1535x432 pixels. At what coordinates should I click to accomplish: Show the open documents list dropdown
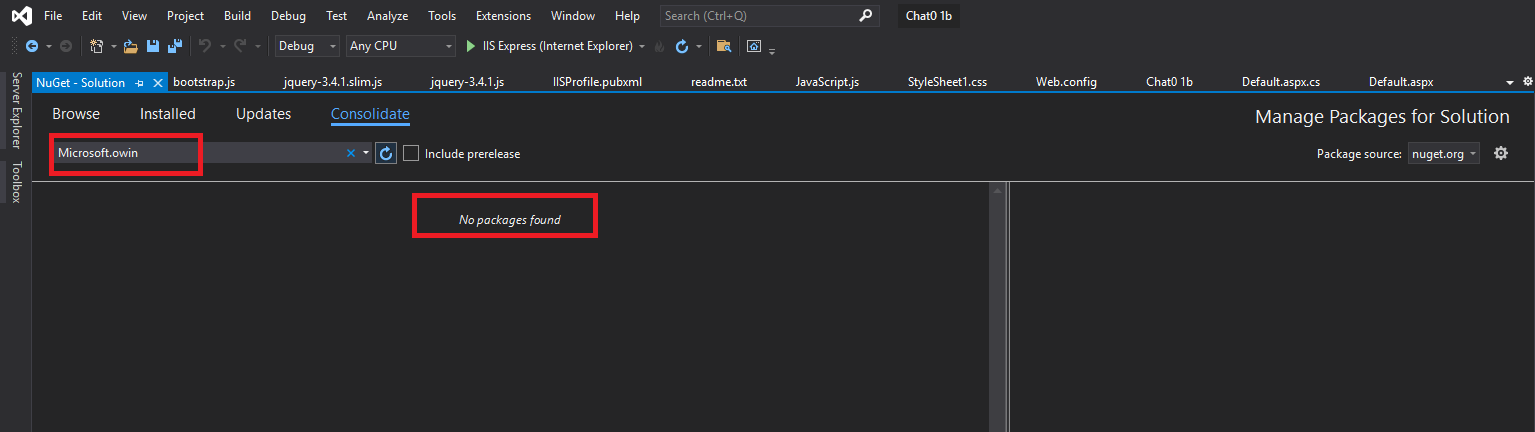coord(1510,82)
